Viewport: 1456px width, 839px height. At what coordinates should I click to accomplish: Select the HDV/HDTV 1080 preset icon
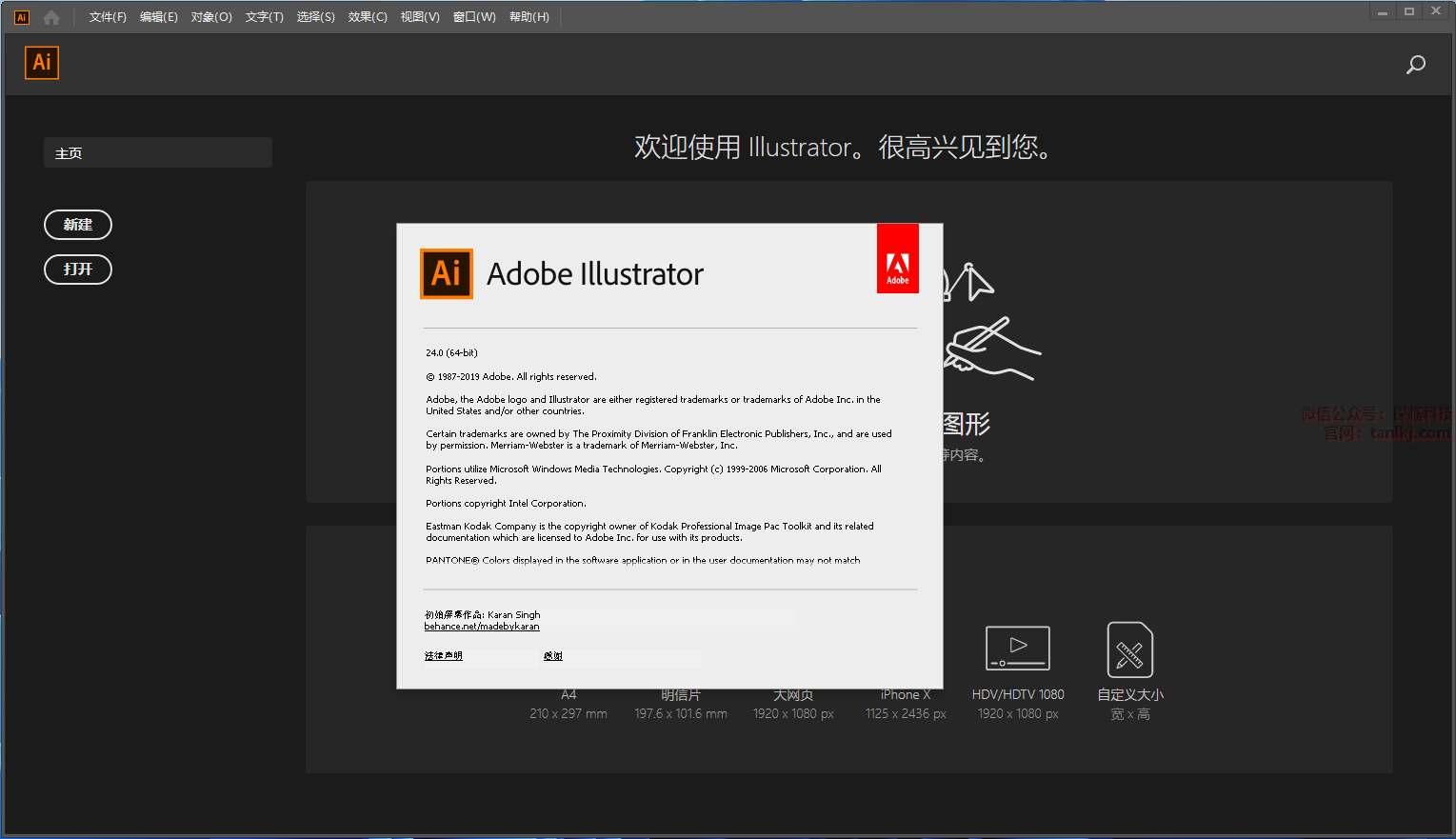[x=1018, y=649]
